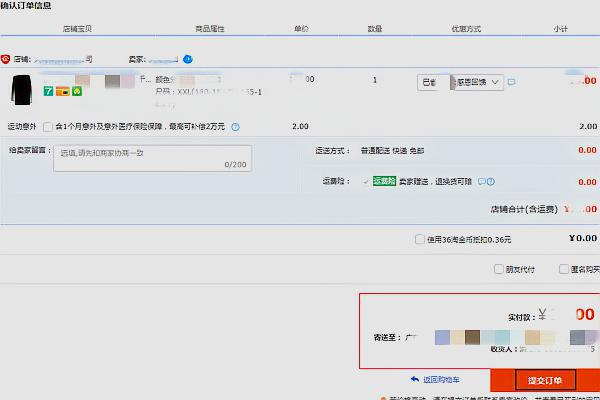The image size is (600, 400).
Task: Open the black product thumbnail
Action: (x=21, y=90)
